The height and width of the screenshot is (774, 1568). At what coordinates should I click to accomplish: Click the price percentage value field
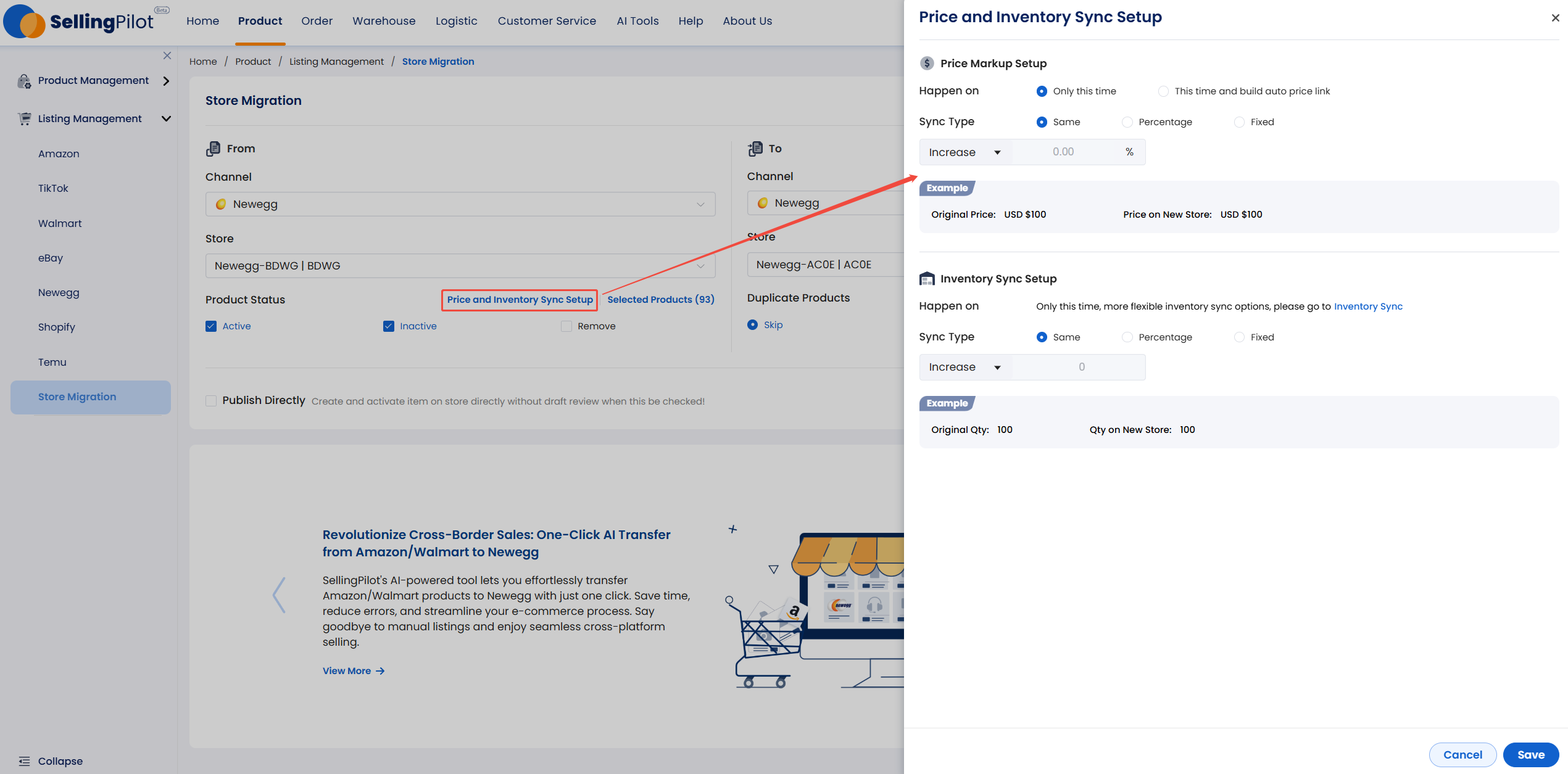click(1063, 152)
